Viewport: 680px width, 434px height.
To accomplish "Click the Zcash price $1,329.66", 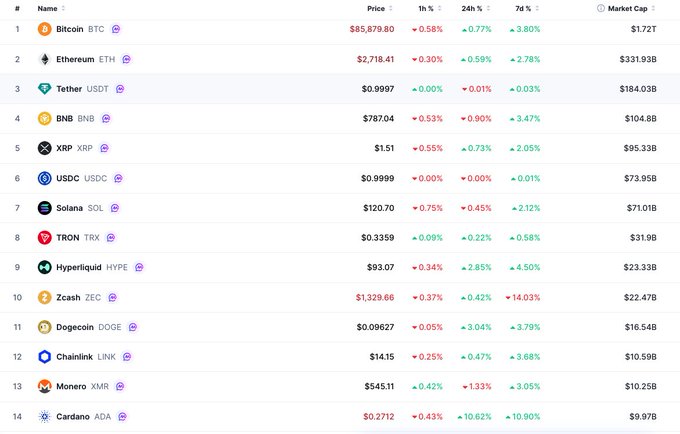I will pos(375,297).
